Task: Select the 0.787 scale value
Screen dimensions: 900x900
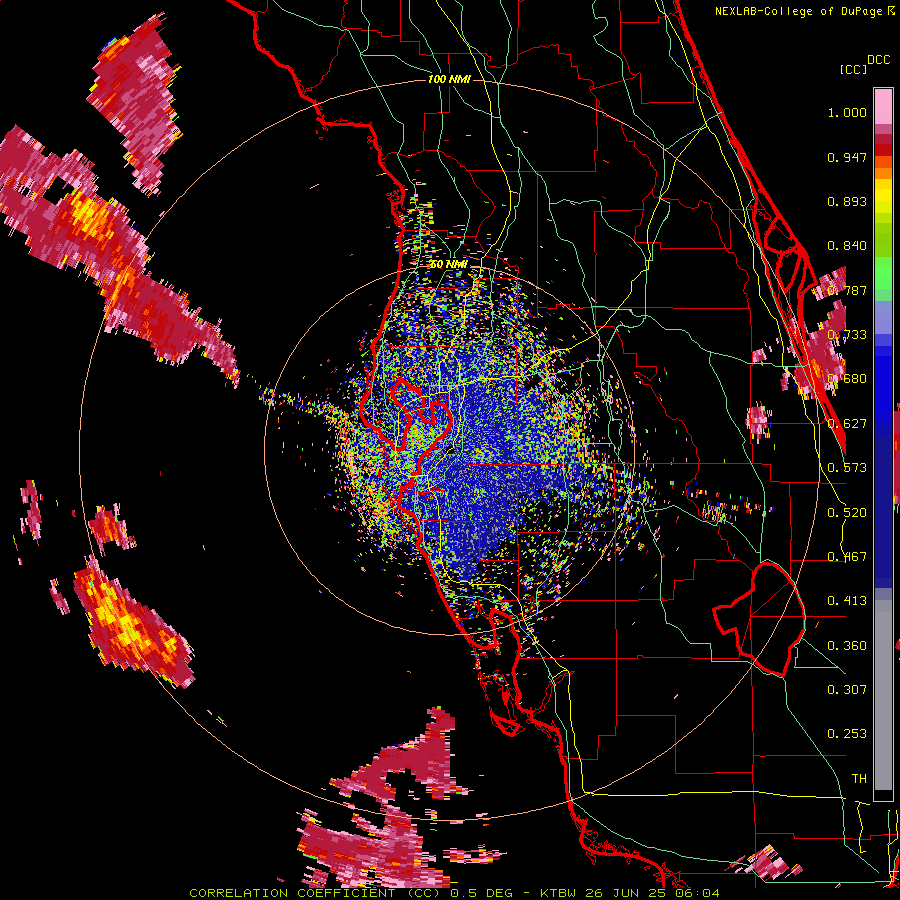Action: [x=847, y=290]
